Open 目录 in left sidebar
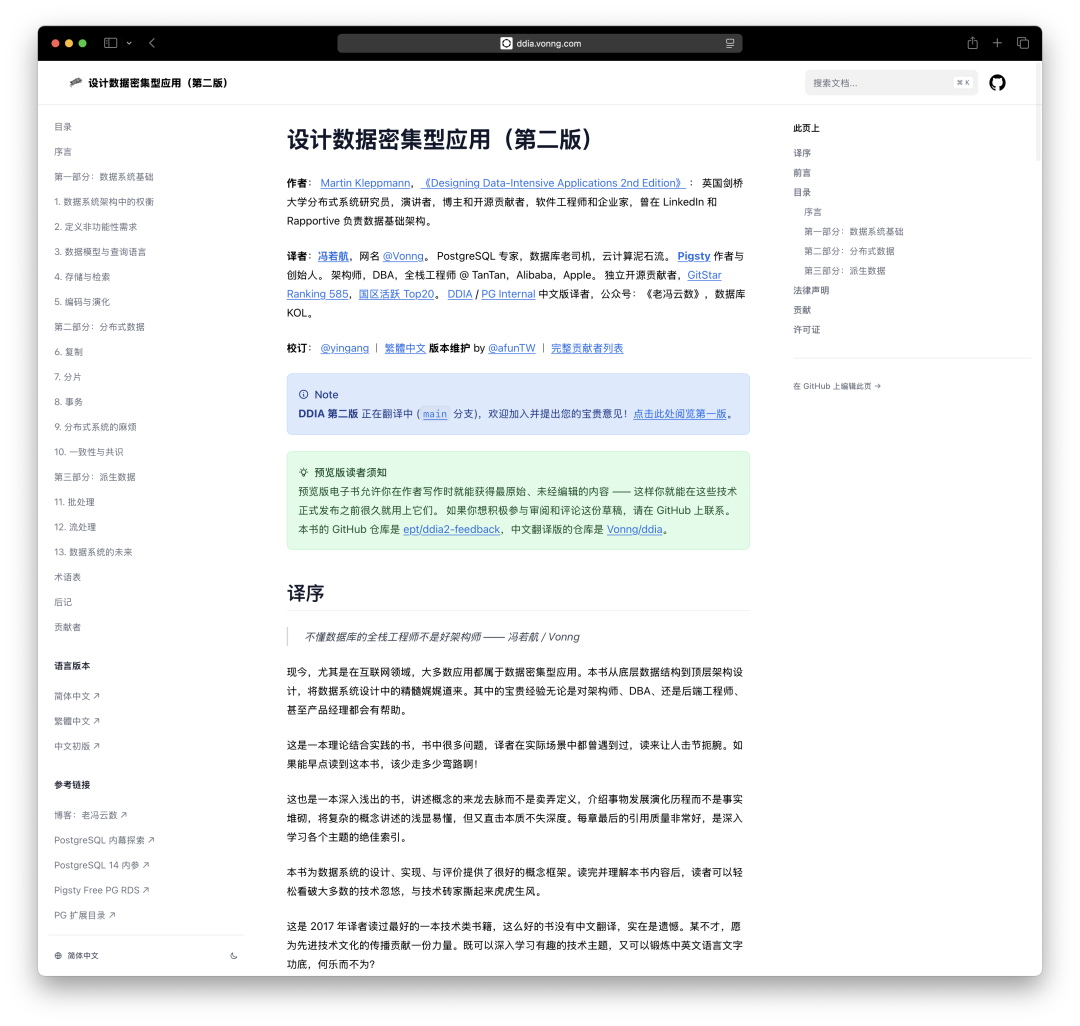Image resolution: width=1080 pixels, height=1026 pixels. [x=63, y=127]
